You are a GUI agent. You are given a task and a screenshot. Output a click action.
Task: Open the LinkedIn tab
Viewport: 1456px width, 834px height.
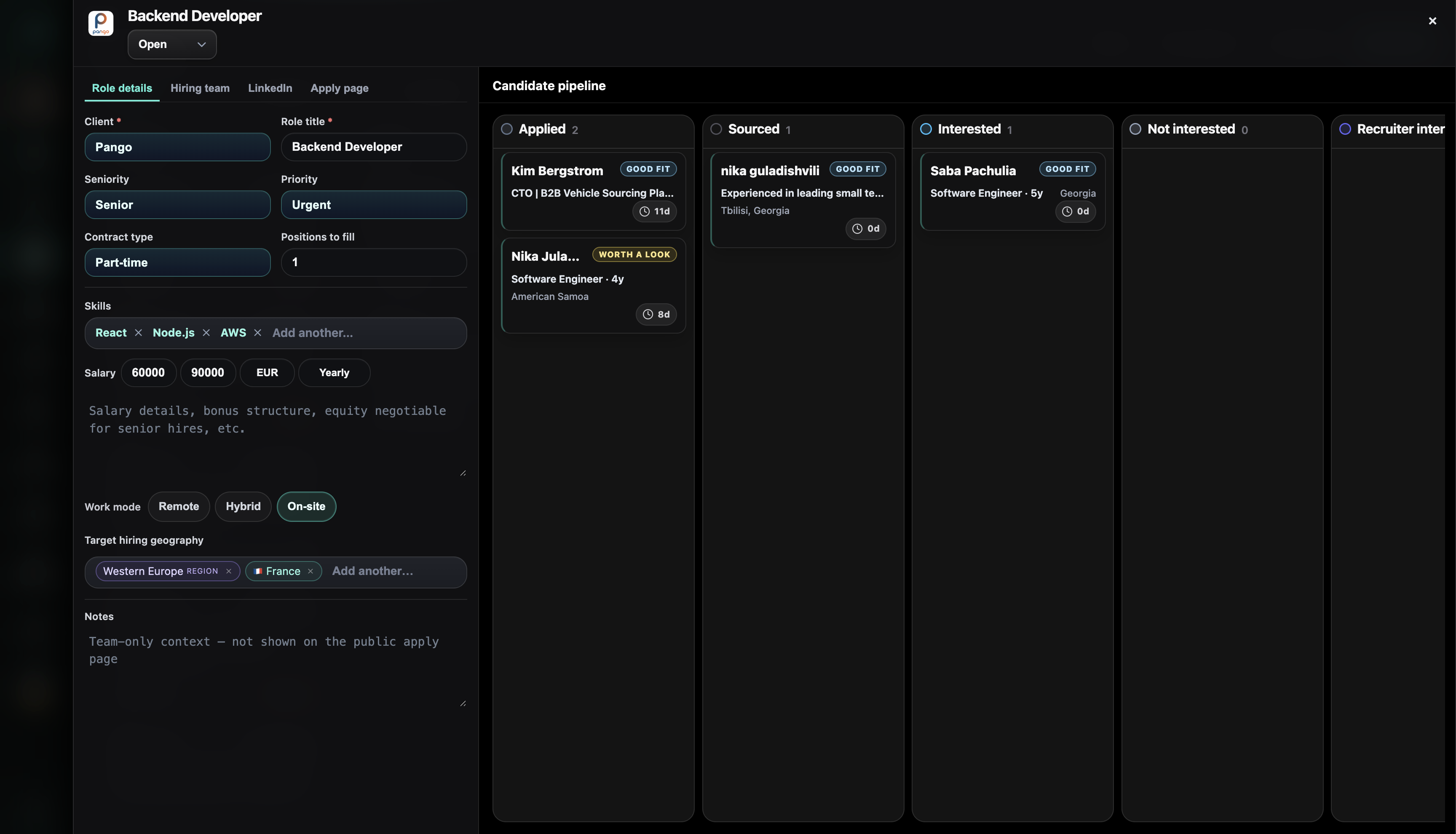[x=270, y=88]
